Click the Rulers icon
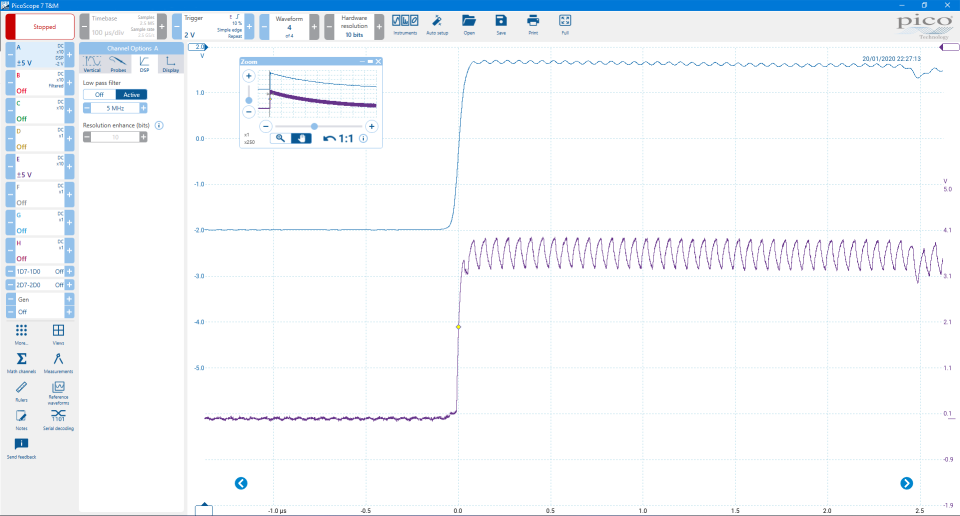The height and width of the screenshot is (516, 960). [x=21, y=388]
